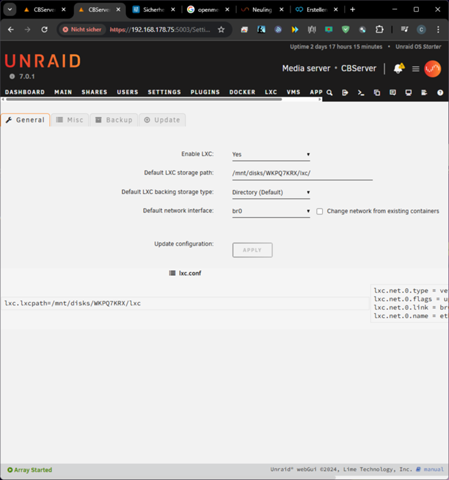This screenshot has width=449, height=480.
Task: Click the lxc.conf list icon
Action: pyautogui.click(x=172, y=273)
